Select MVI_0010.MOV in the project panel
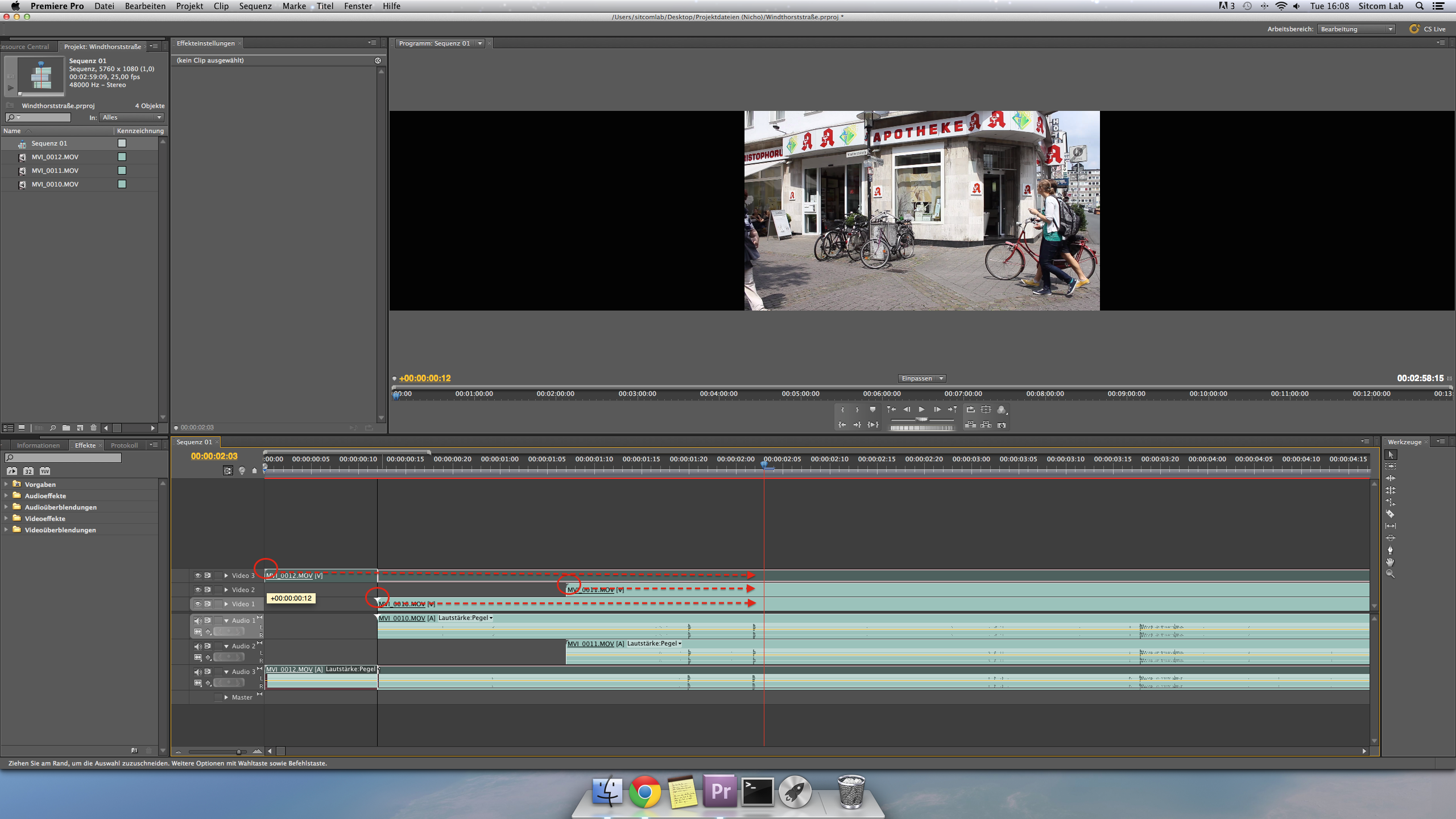Viewport: 1456px width, 819px height. [55, 184]
